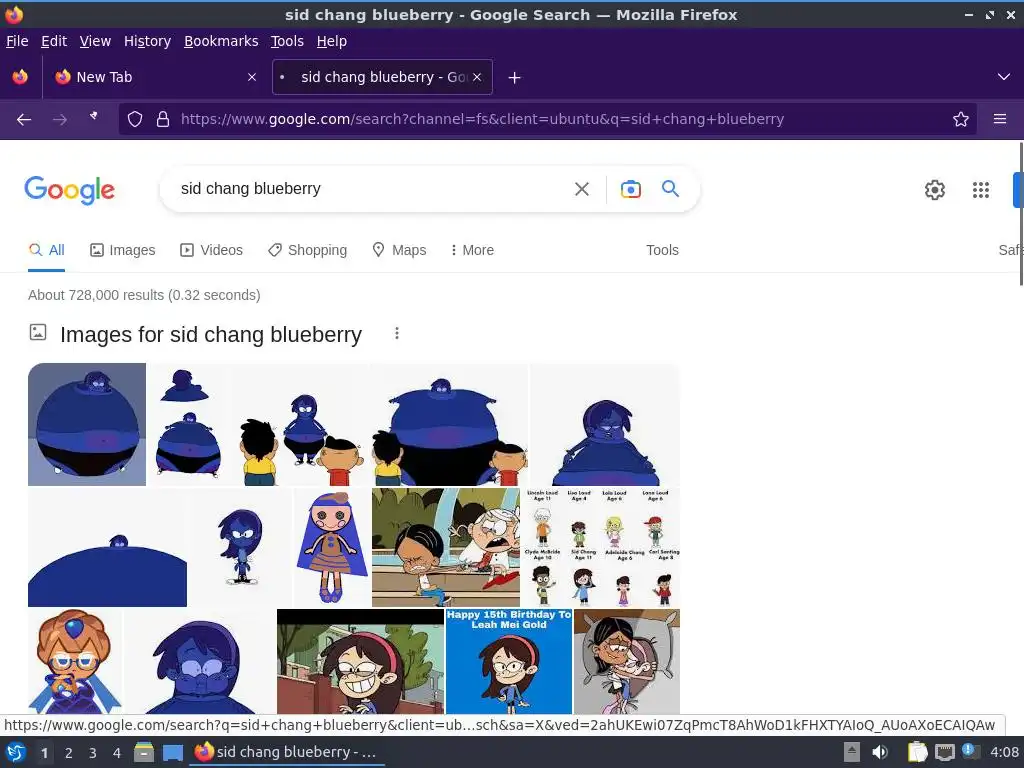Expand the list all tabs chevron
This screenshot has height=768, width=1024.
[x=1004, y=77]
